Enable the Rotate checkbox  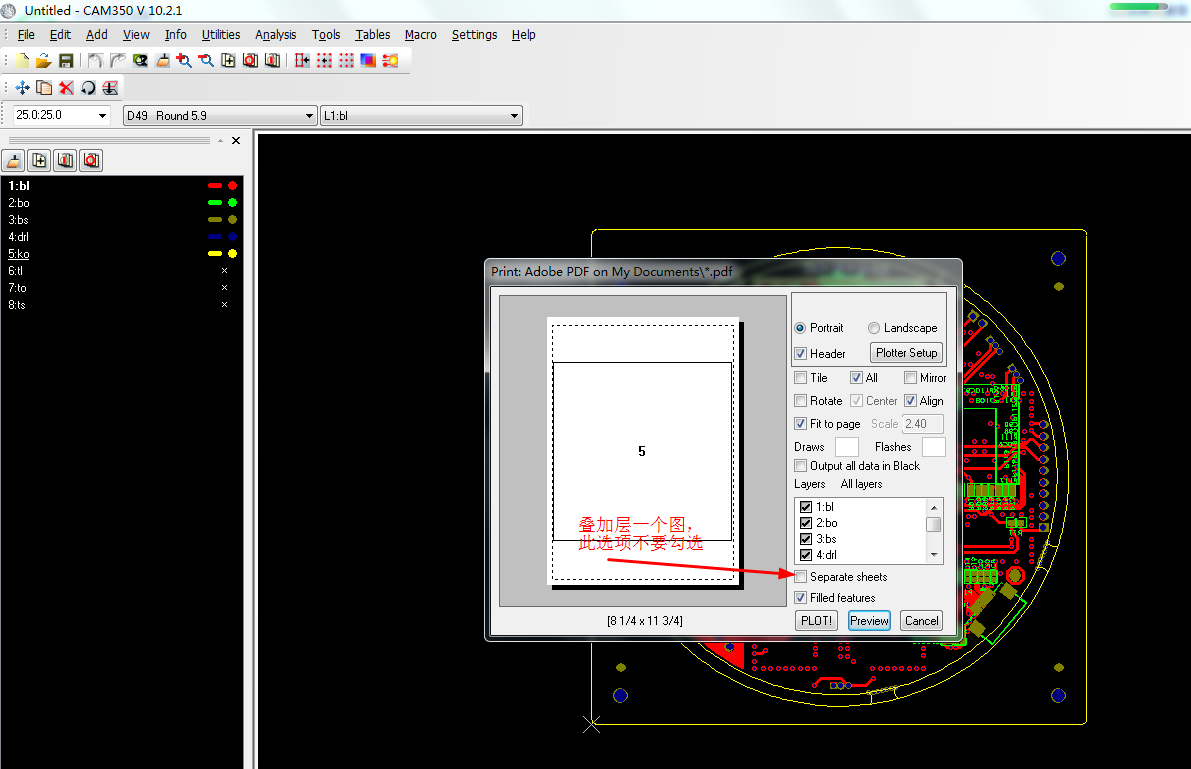[800, 400]
